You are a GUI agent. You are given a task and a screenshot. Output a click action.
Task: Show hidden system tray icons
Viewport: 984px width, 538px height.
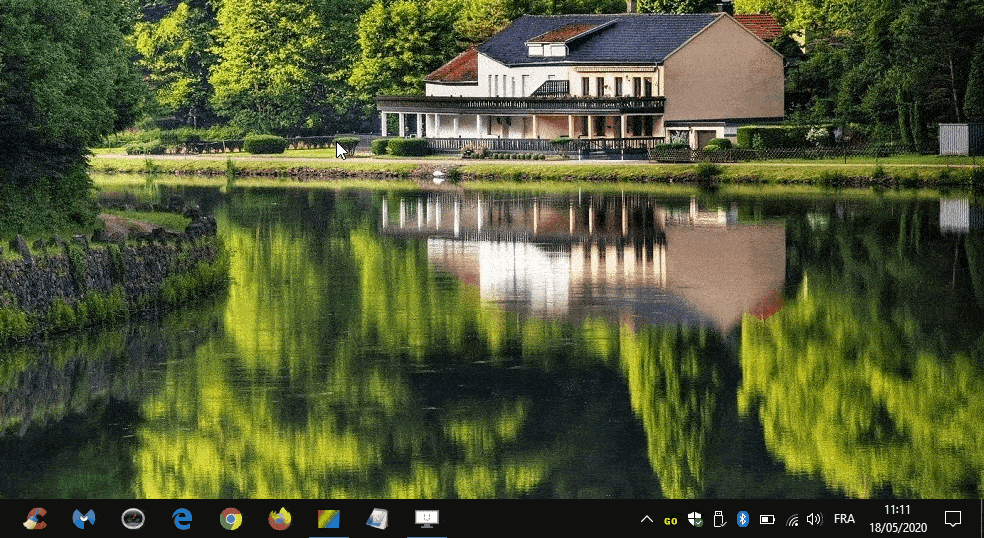click(646, 519)
